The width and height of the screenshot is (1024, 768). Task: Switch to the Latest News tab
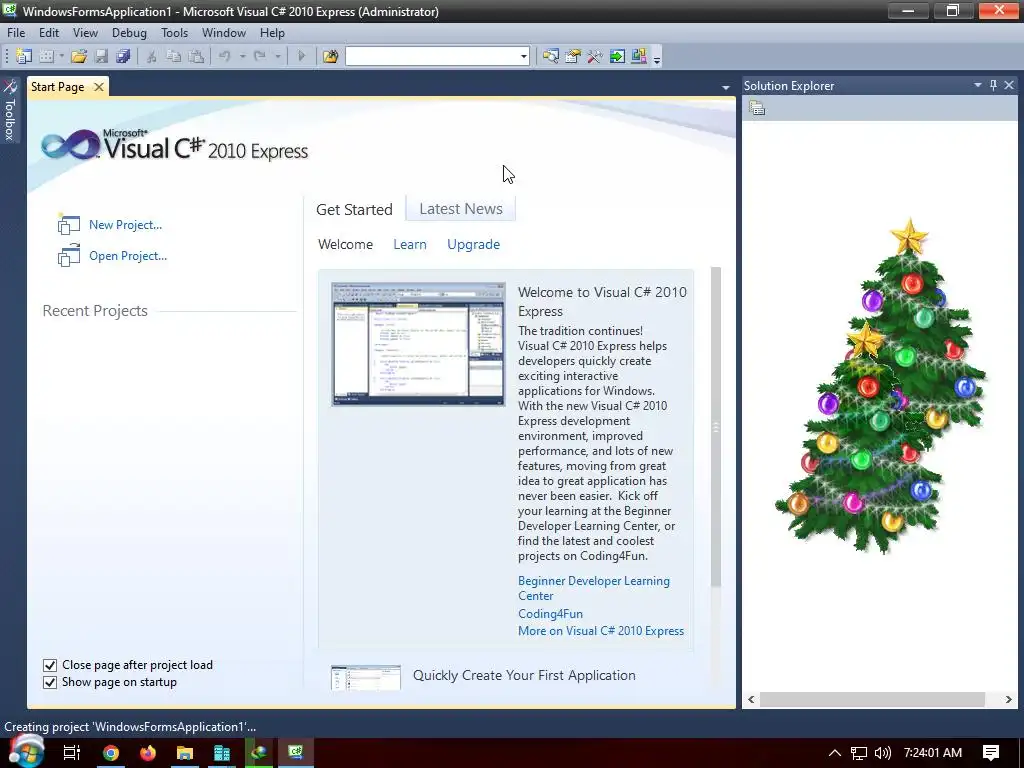(x=460, y=209)
